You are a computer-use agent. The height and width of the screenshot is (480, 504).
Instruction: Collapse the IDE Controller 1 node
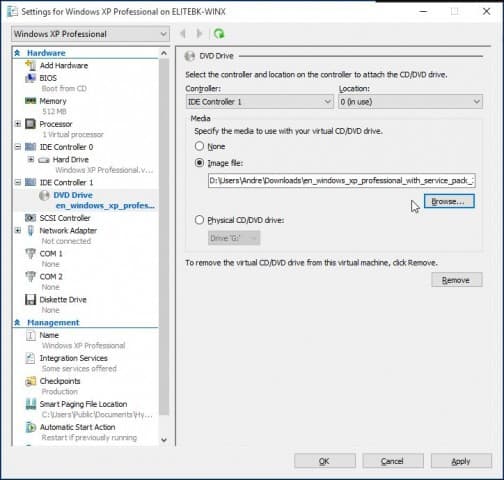pos(18,182)
